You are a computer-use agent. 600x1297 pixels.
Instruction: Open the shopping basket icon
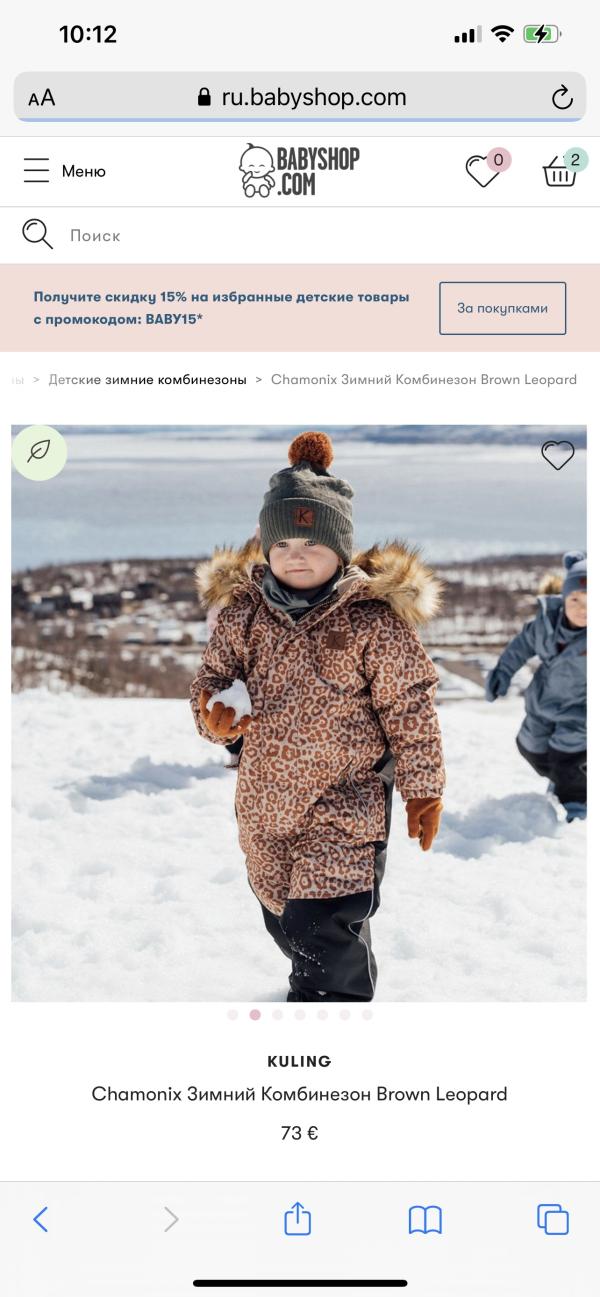pos(561,171)
